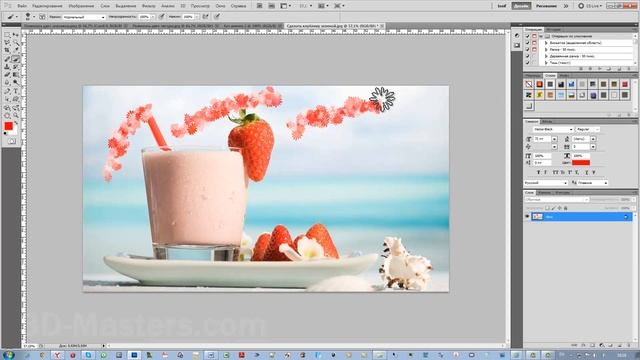This screenshot has width=640, height=360.
Task: Switch to Рисование workspace
Action: coord(546,6)
